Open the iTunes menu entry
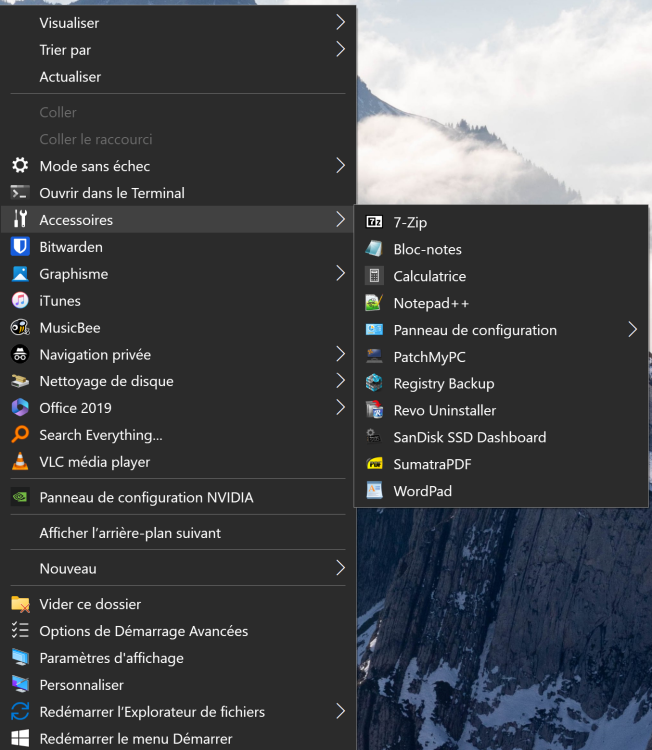The image size is (652, 750). 178,300
